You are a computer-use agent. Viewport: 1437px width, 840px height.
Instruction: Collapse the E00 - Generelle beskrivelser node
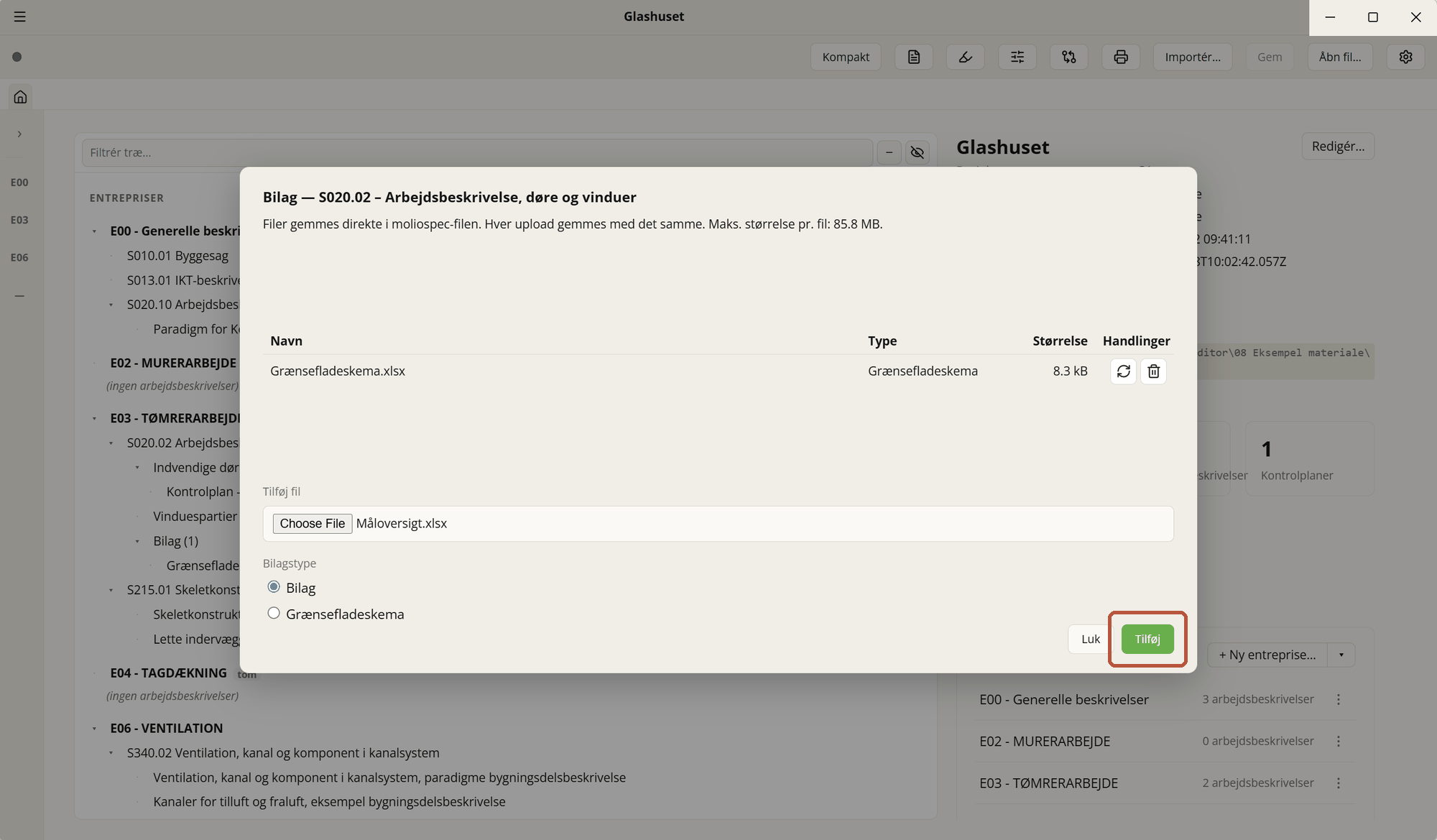[94, 231]
